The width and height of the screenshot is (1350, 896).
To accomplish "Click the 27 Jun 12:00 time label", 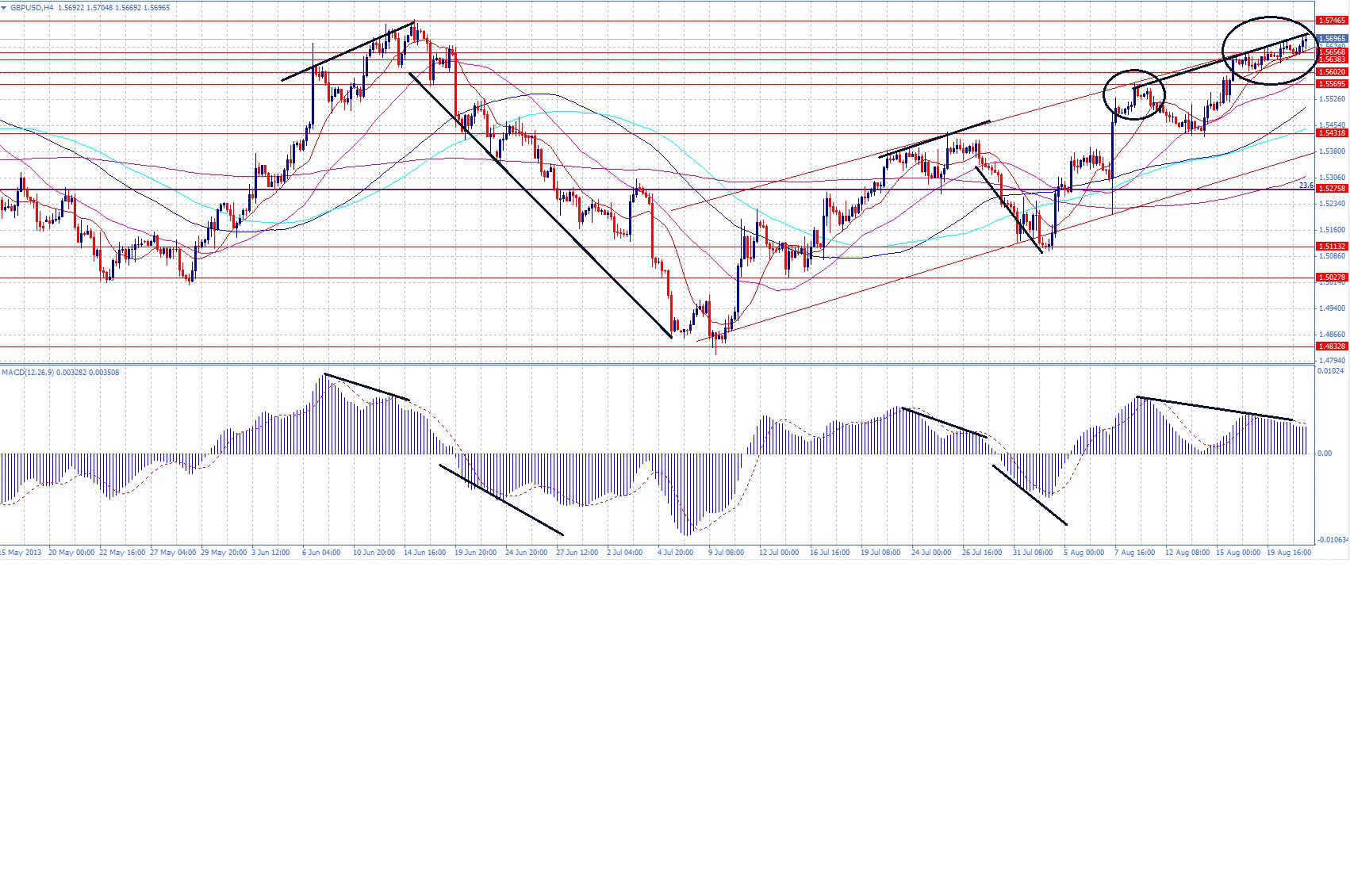I will 577,553.
